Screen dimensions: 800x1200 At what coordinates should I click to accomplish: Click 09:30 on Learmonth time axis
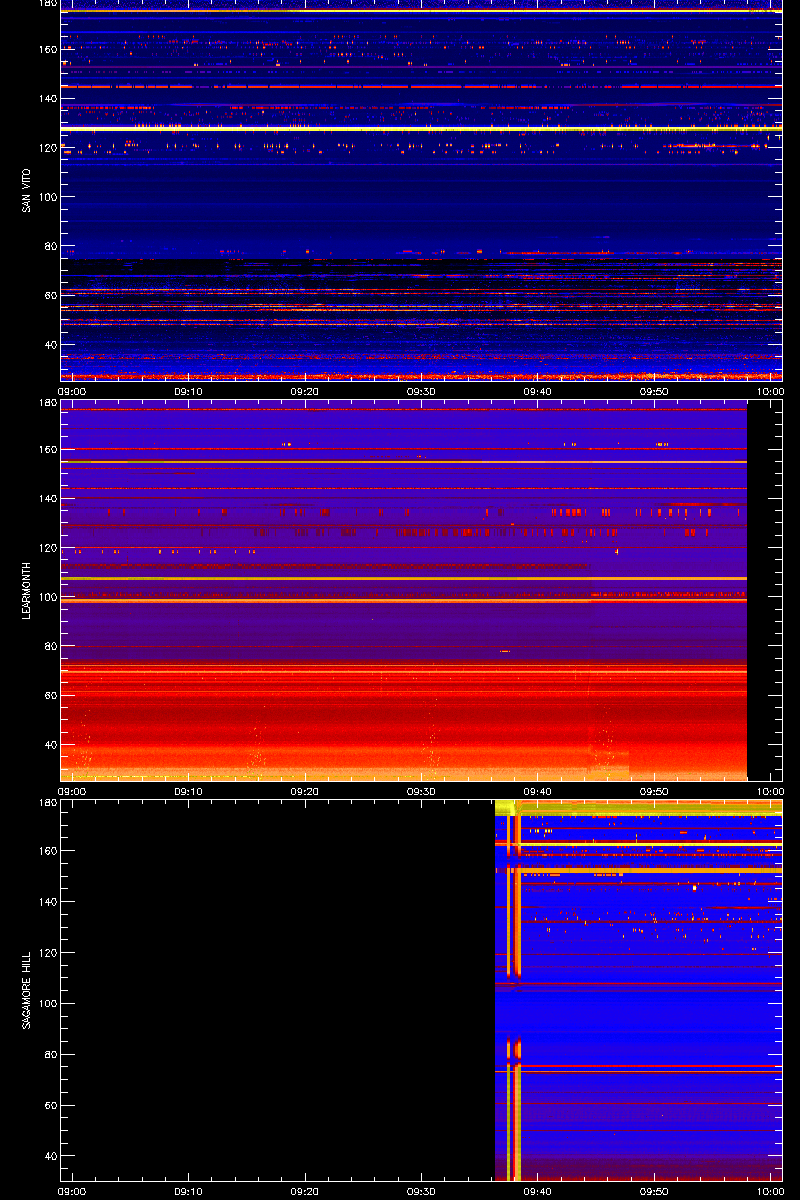pos(421,792)
